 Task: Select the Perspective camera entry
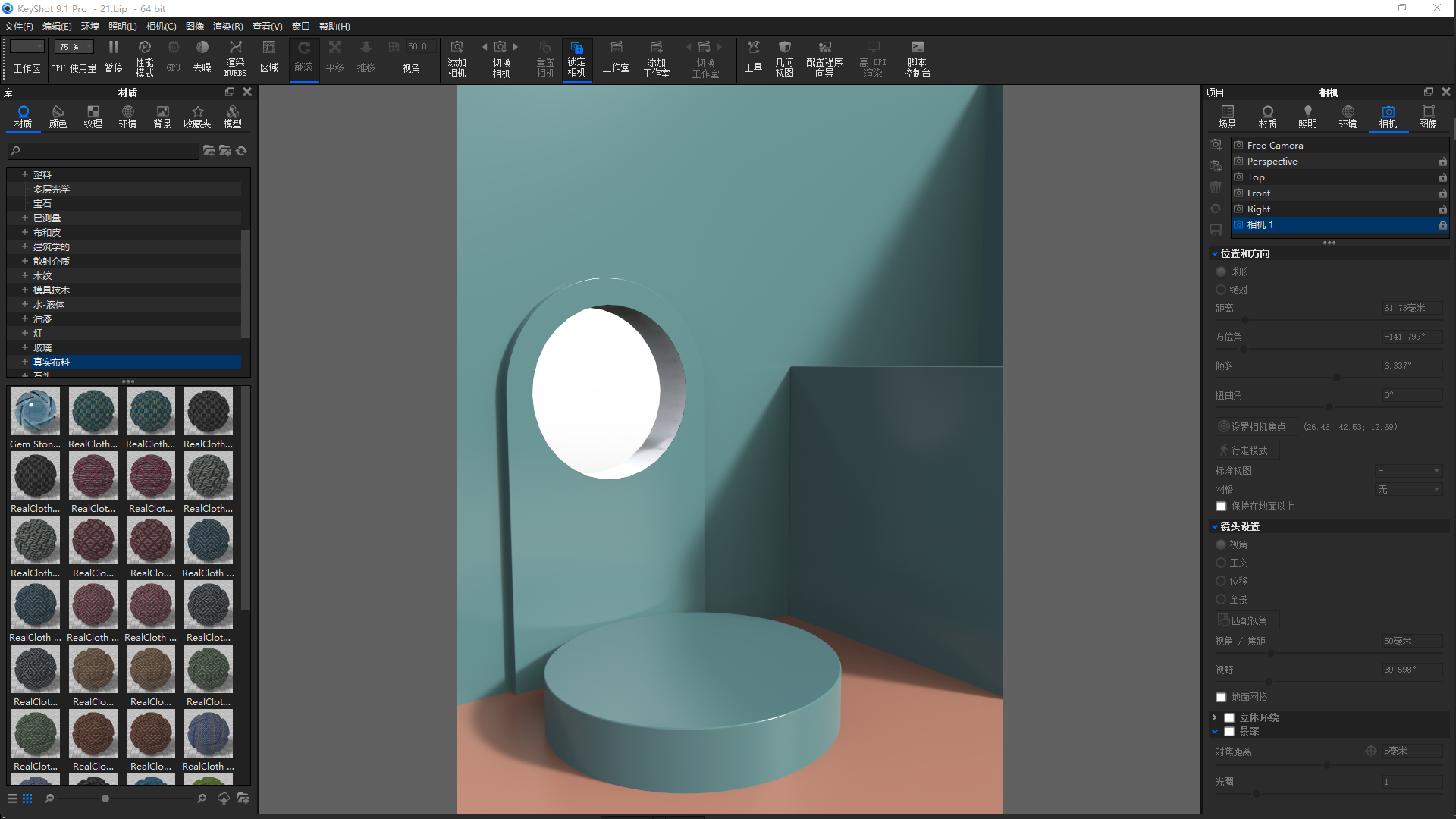1340,161
